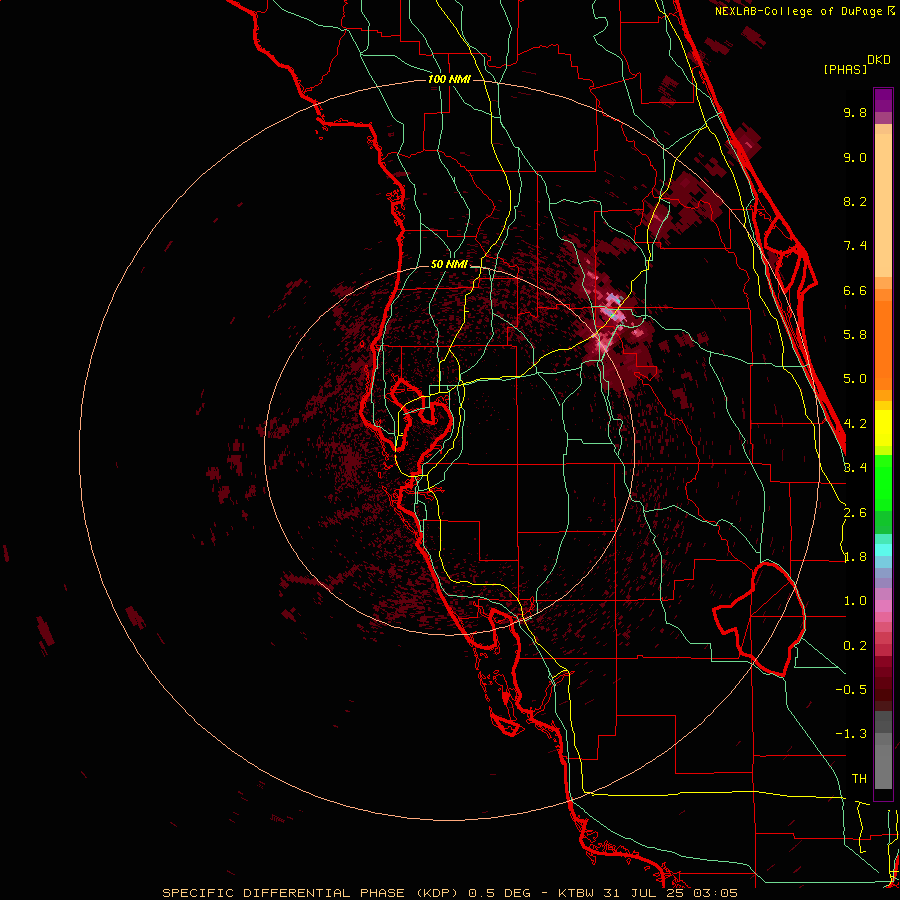Click the 100 NMI range ring label
The width and height of the screenshot is (900, 900).
449,79
